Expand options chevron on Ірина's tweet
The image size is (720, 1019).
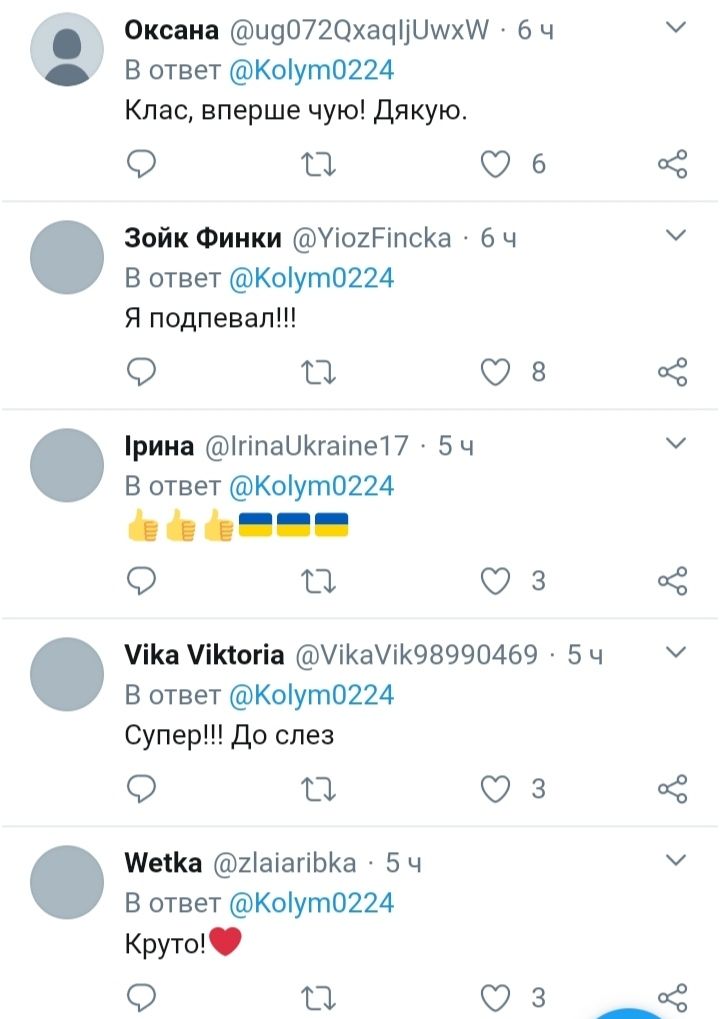[676, 444]
